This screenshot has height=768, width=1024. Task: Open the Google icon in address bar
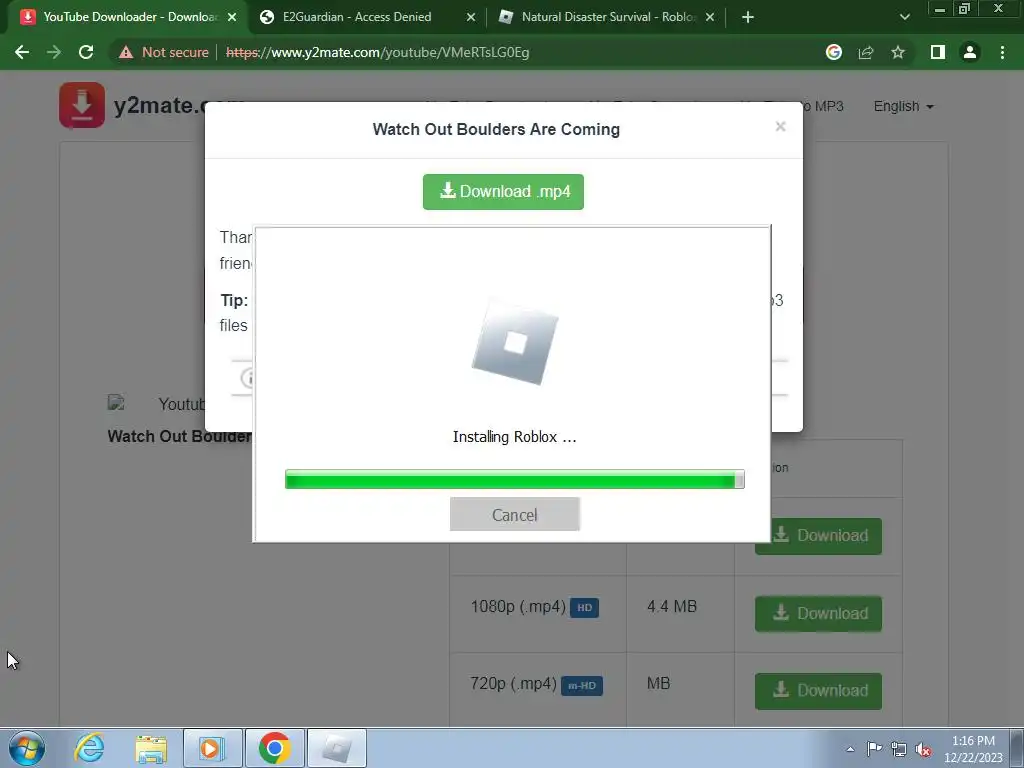click(833, 52)
